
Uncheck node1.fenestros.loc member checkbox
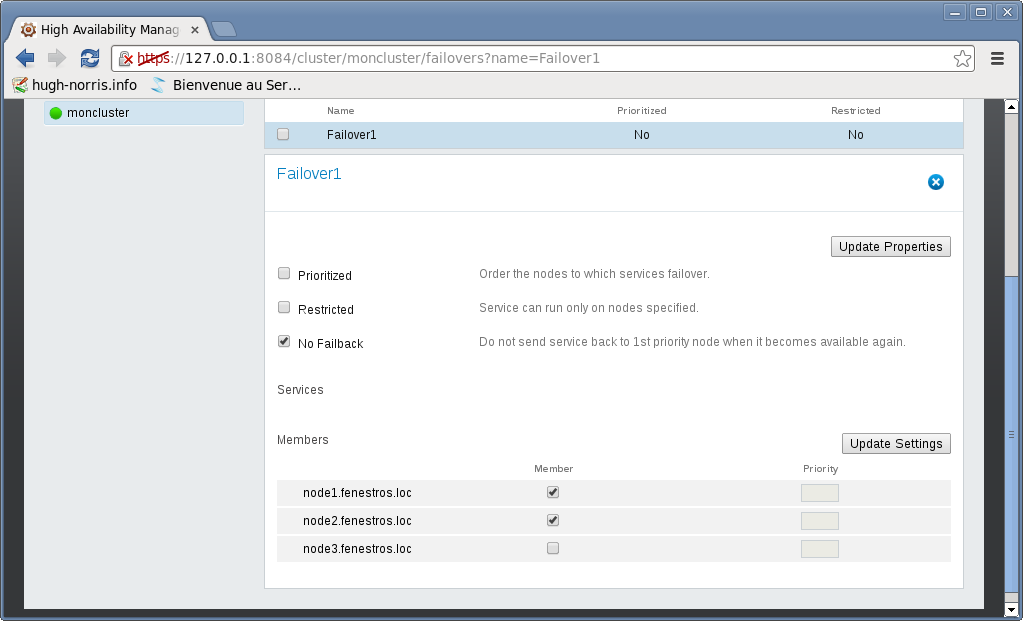(553, 492)
